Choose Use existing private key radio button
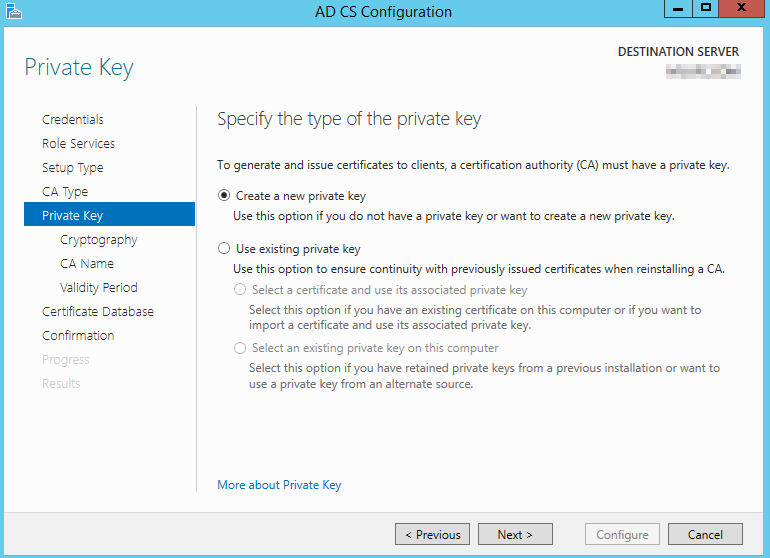The height and width of the screenshot is (558, 770). 224,248
